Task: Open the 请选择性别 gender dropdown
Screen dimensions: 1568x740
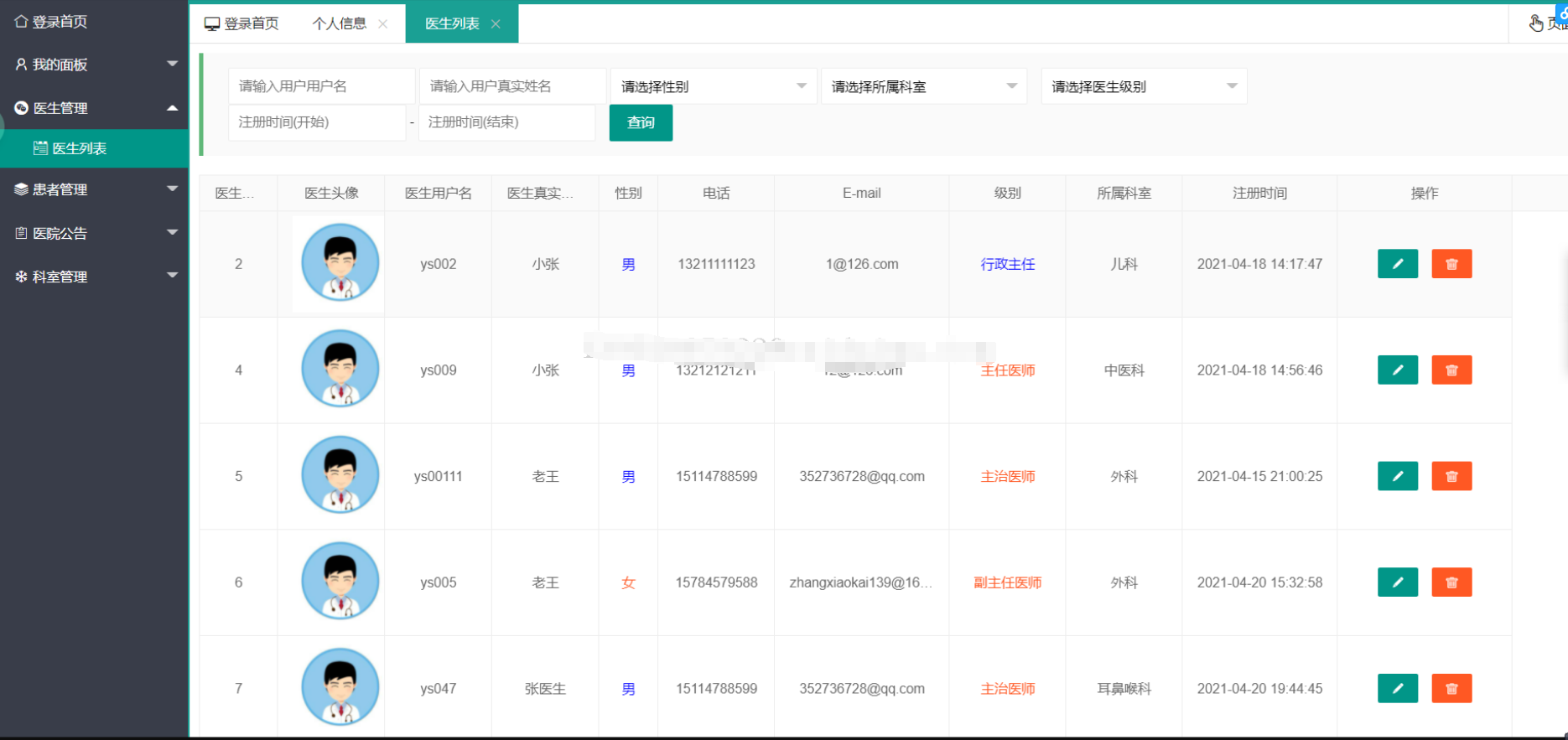Action: (714, 86)
